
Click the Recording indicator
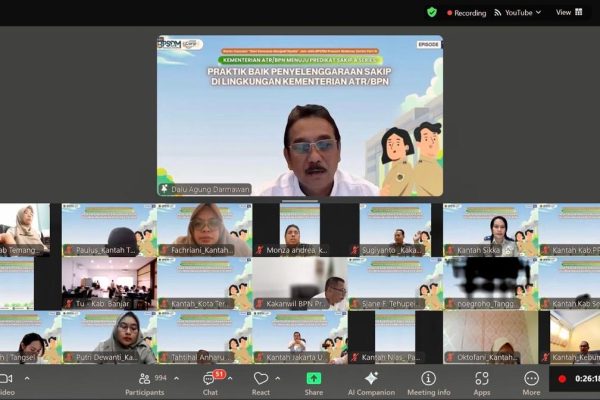coord(466,13)
